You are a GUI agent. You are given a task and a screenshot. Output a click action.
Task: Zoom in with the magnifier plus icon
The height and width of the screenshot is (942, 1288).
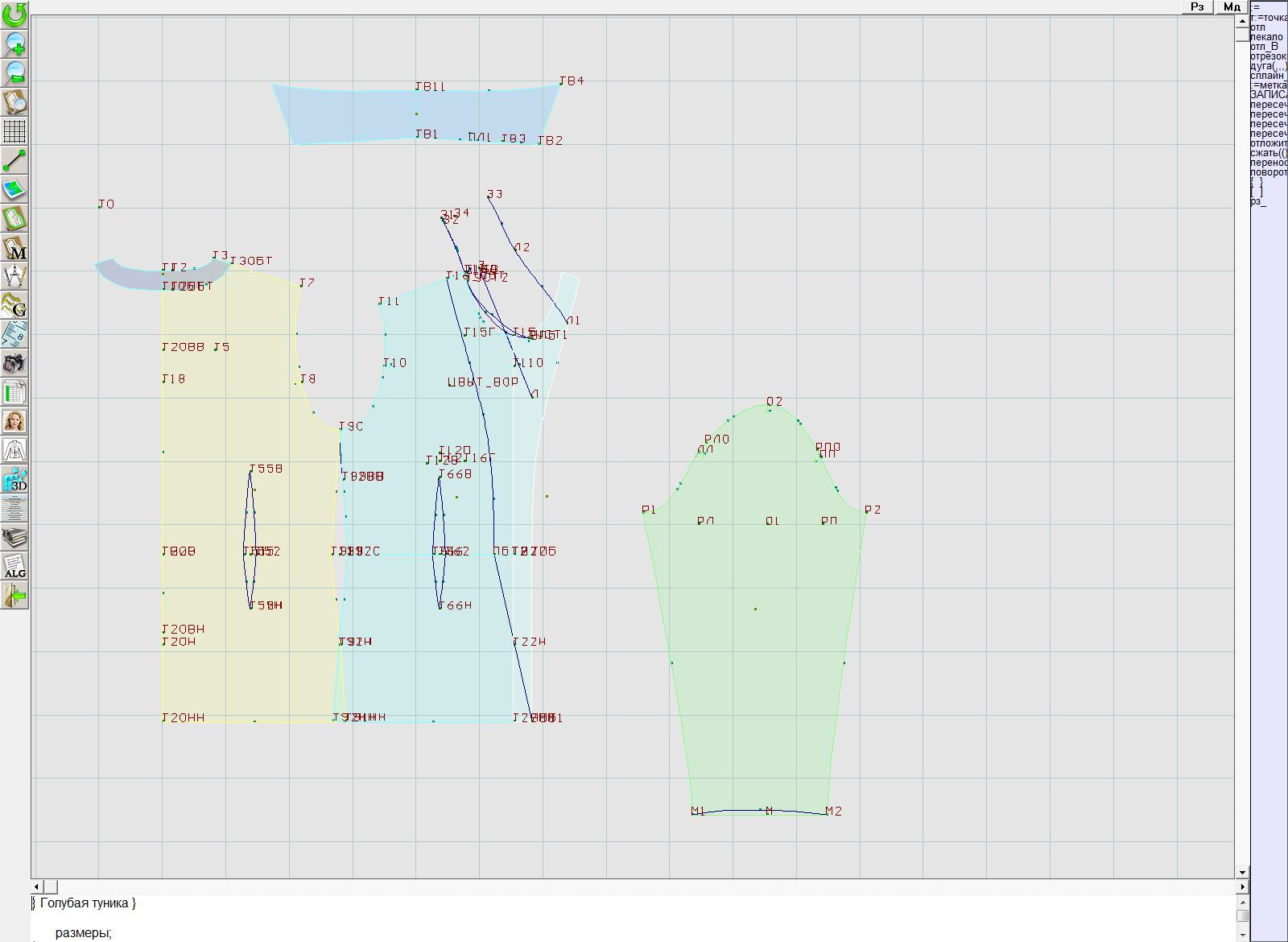tap(14, 43)
